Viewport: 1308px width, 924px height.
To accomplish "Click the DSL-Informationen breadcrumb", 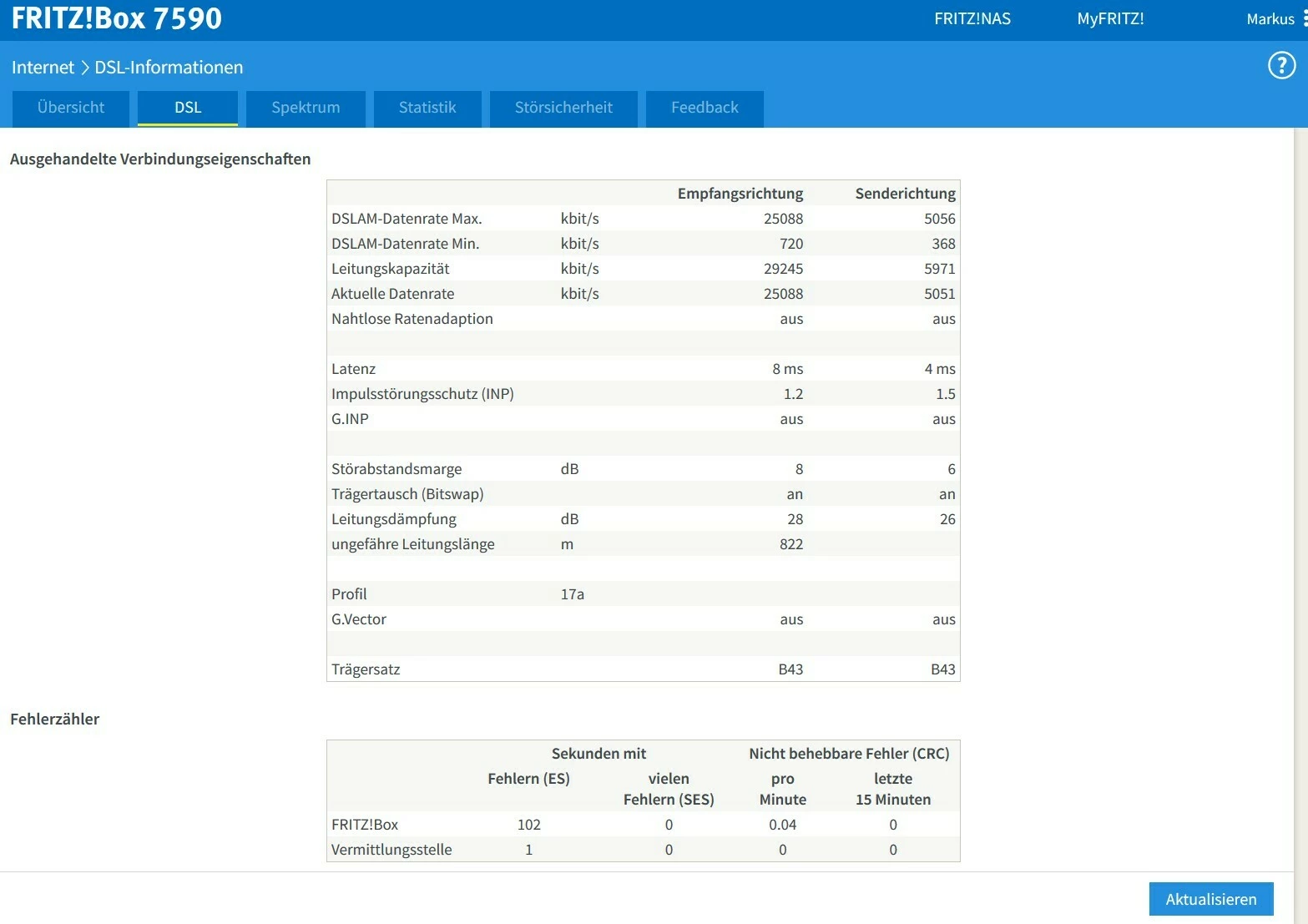I will point(169,68).
